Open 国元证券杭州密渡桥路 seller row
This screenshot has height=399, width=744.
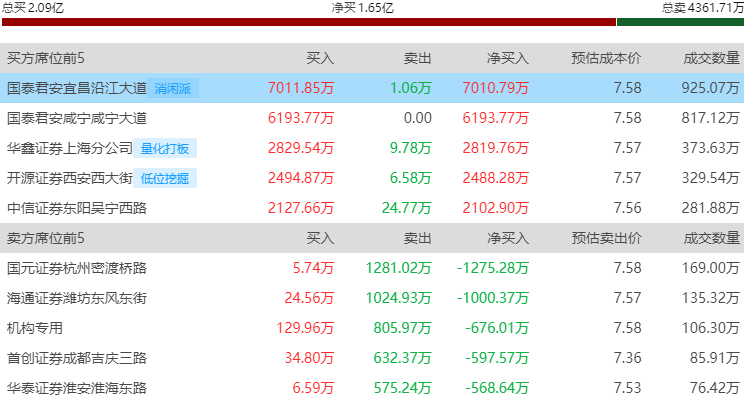372,268
